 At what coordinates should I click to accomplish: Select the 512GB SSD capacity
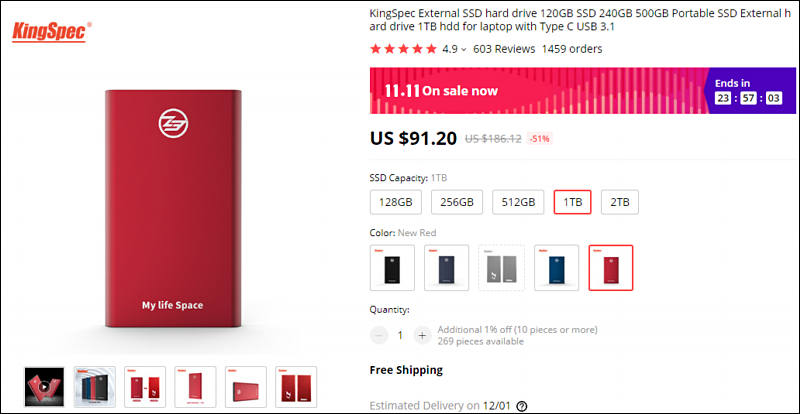coord(517,201)
